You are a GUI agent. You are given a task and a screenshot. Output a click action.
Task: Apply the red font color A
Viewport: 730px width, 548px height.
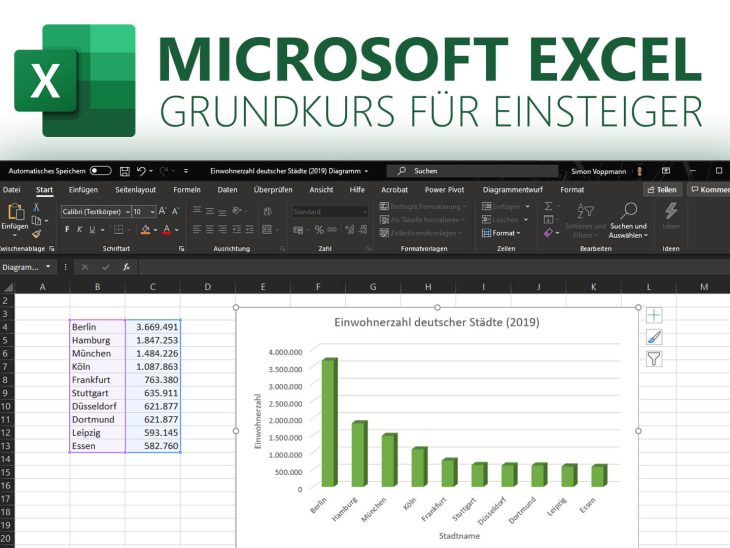(x=167, y=230)
